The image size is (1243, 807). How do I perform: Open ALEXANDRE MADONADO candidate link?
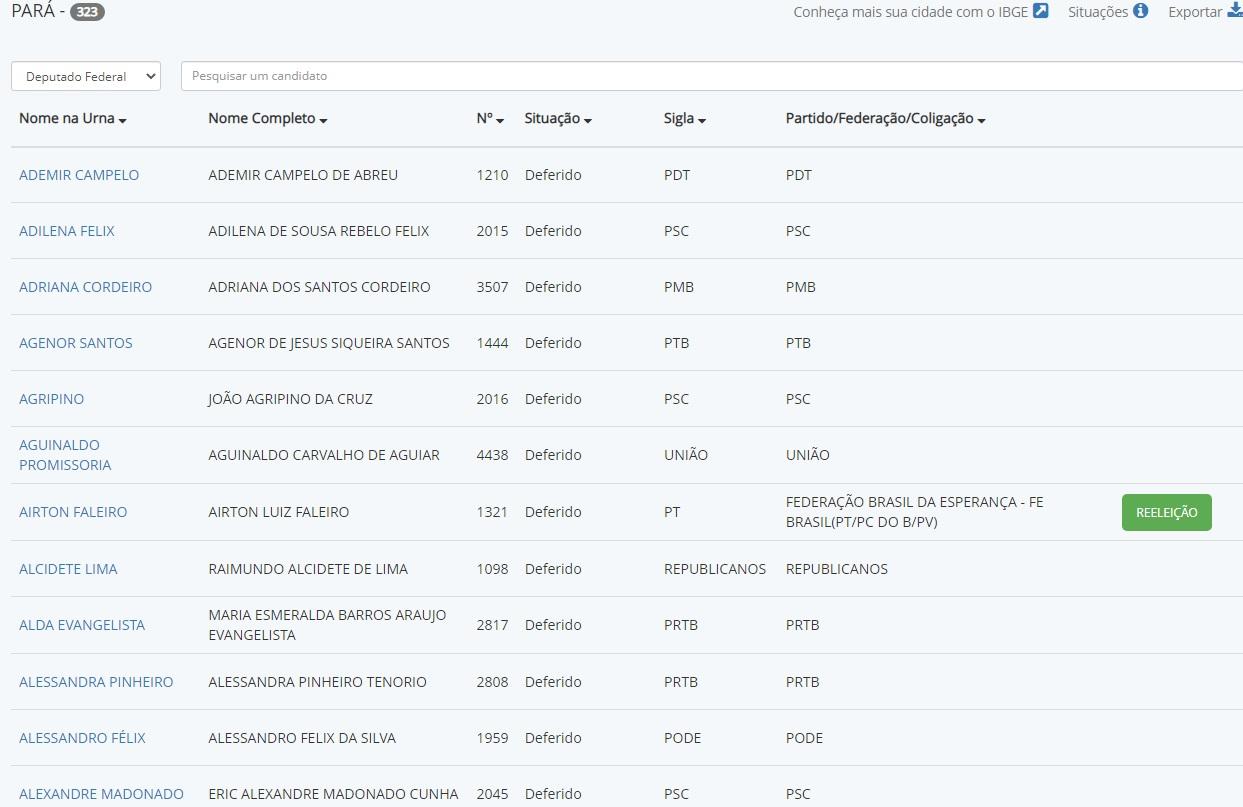pyautogui.click(x=101, y=794)
